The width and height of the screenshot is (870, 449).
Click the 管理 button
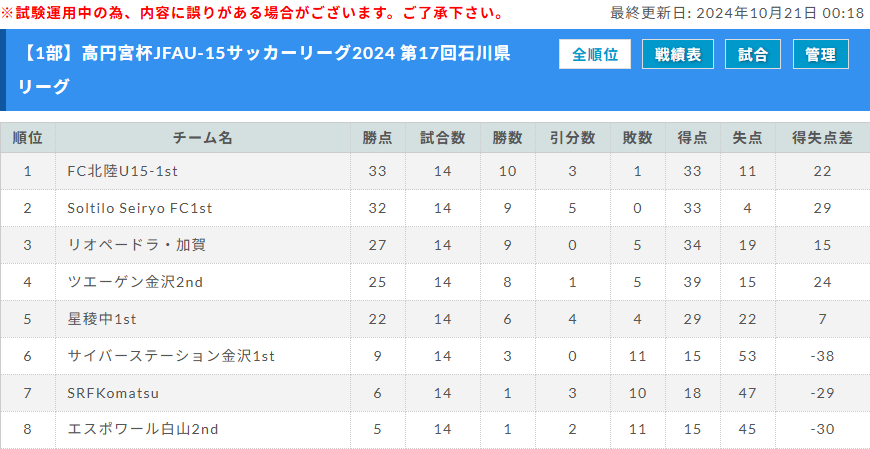click(821, 54)
